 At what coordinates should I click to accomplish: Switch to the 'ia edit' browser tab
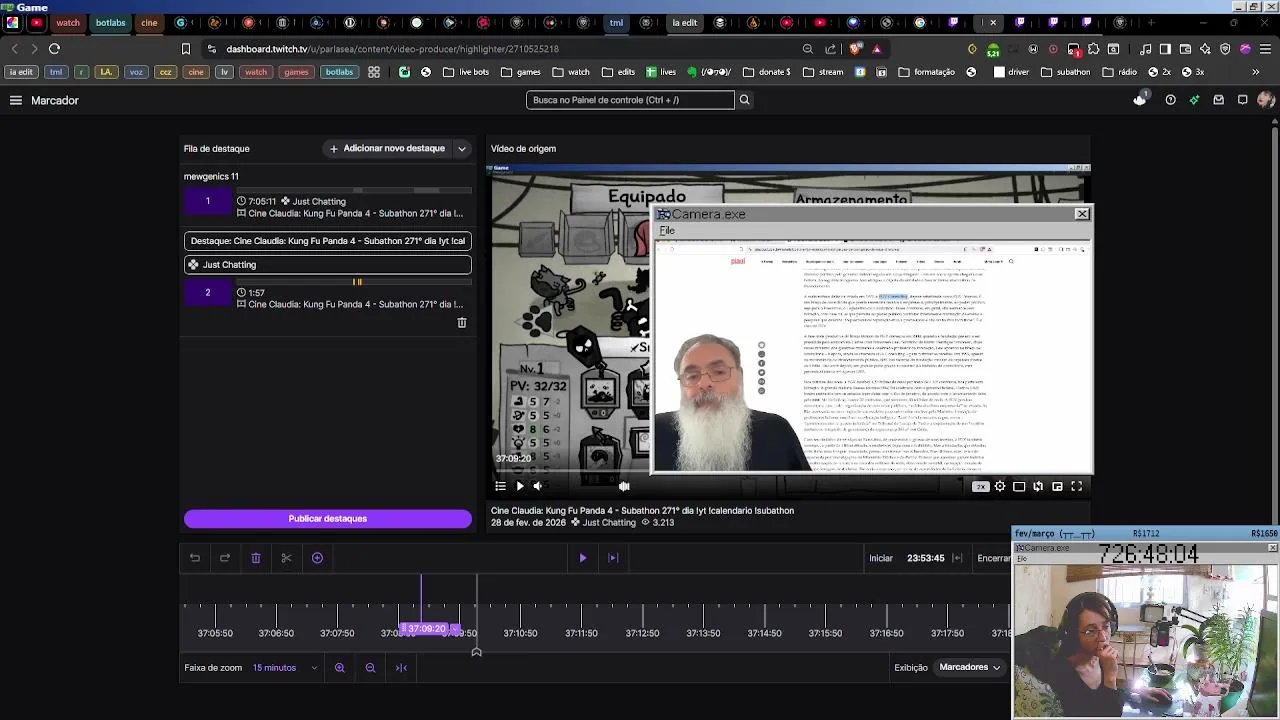(685, 22)
